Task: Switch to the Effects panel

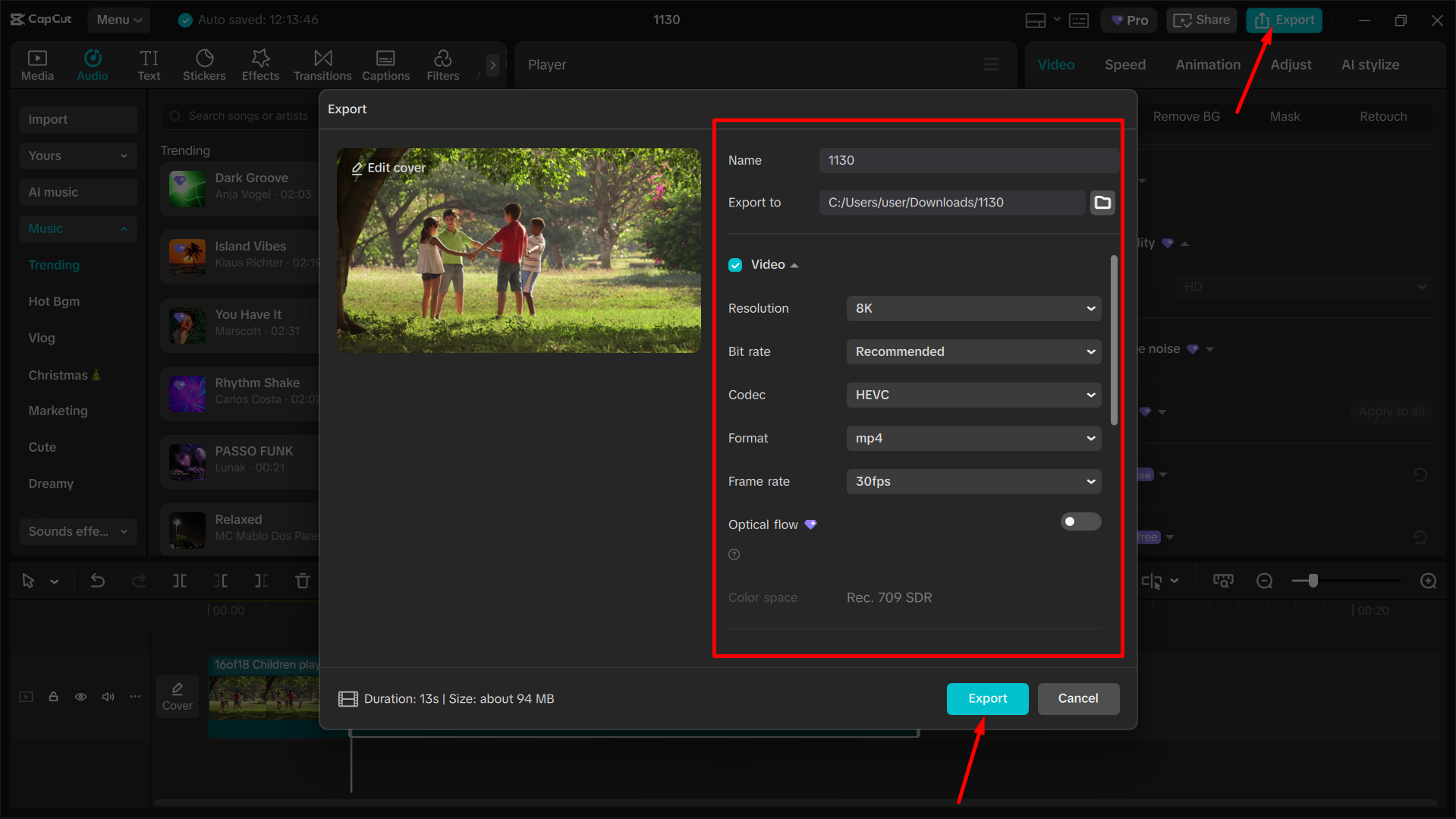Action: point(260,64)
